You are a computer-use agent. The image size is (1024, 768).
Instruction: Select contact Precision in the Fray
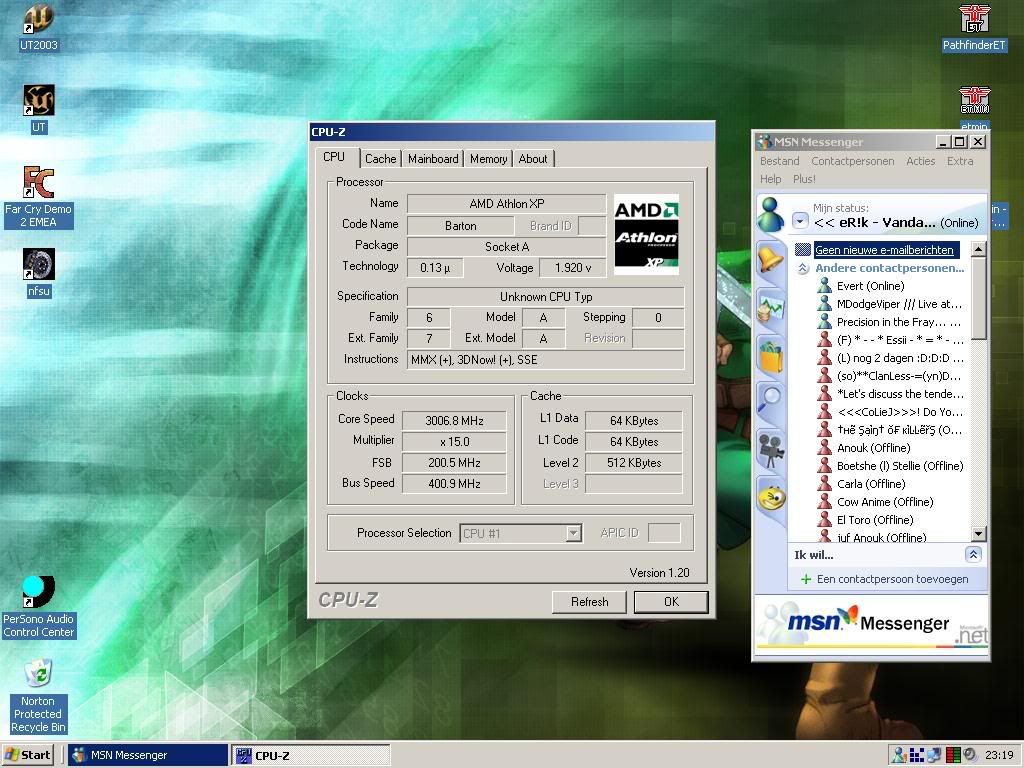pyautogui.click(x=891, y=322)
